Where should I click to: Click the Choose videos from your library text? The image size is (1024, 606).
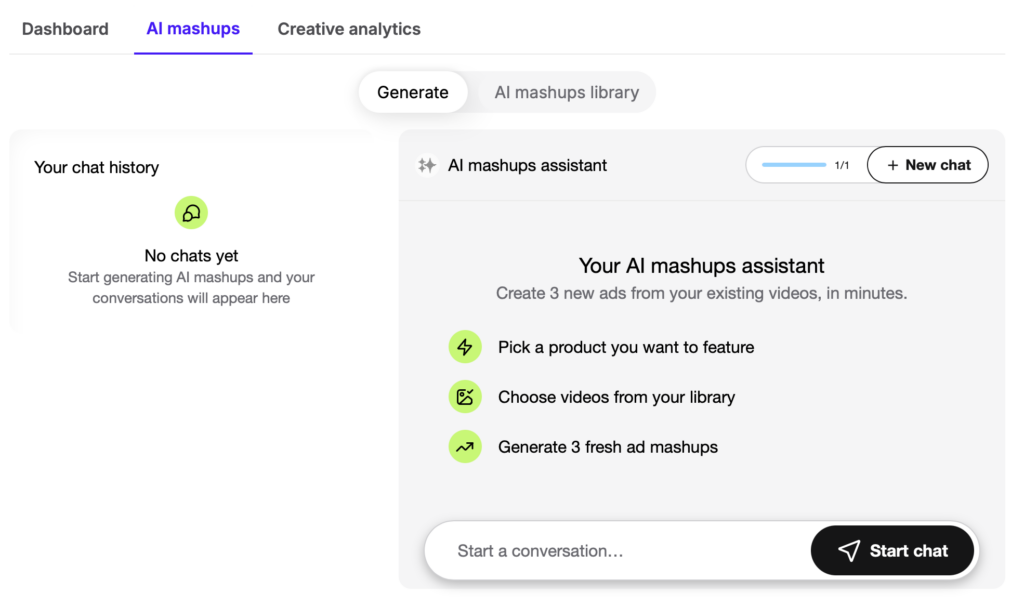(x=616, y=397)
